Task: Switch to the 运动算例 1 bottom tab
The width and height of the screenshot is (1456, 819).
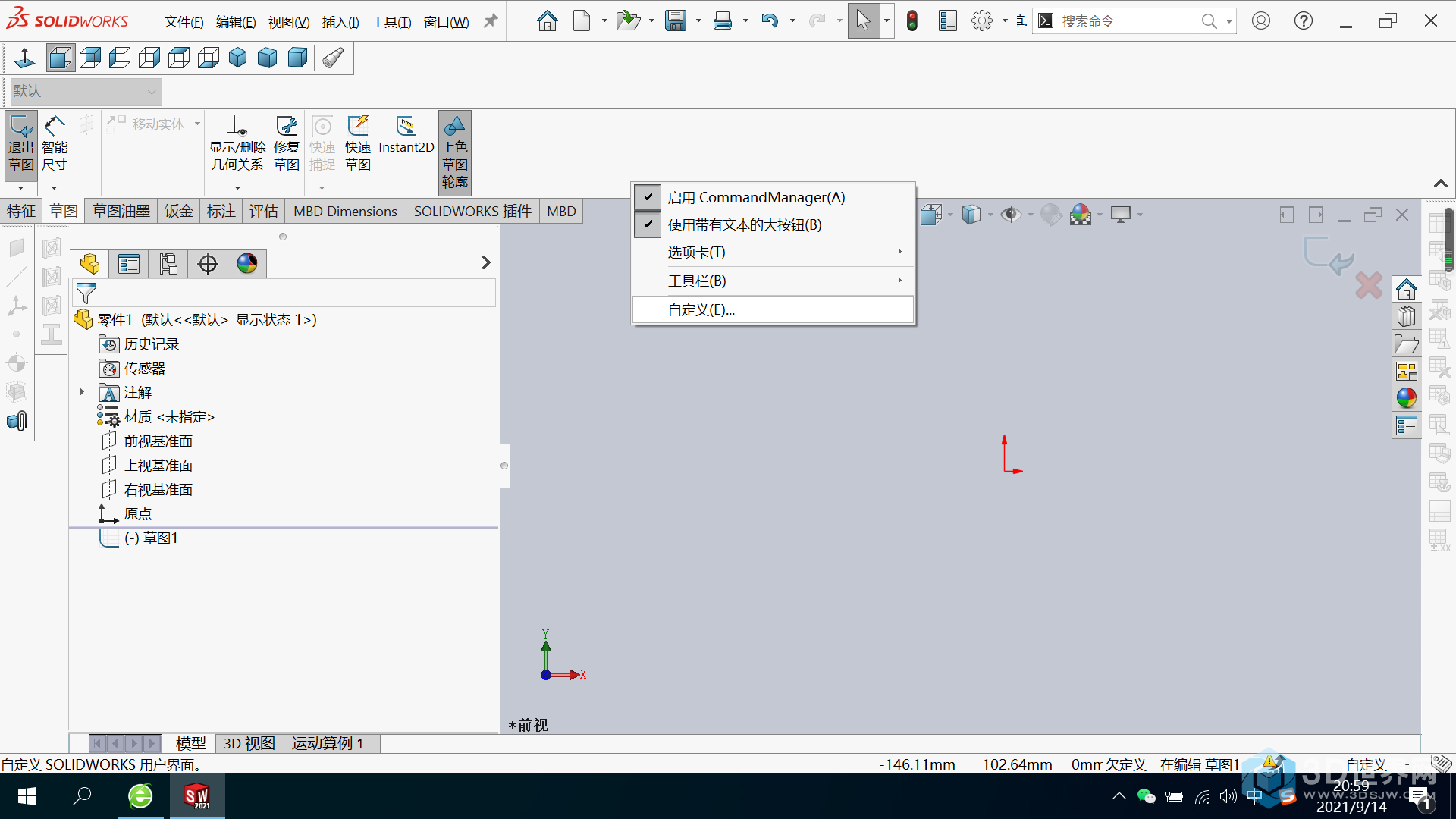Action: click(328, 743)
